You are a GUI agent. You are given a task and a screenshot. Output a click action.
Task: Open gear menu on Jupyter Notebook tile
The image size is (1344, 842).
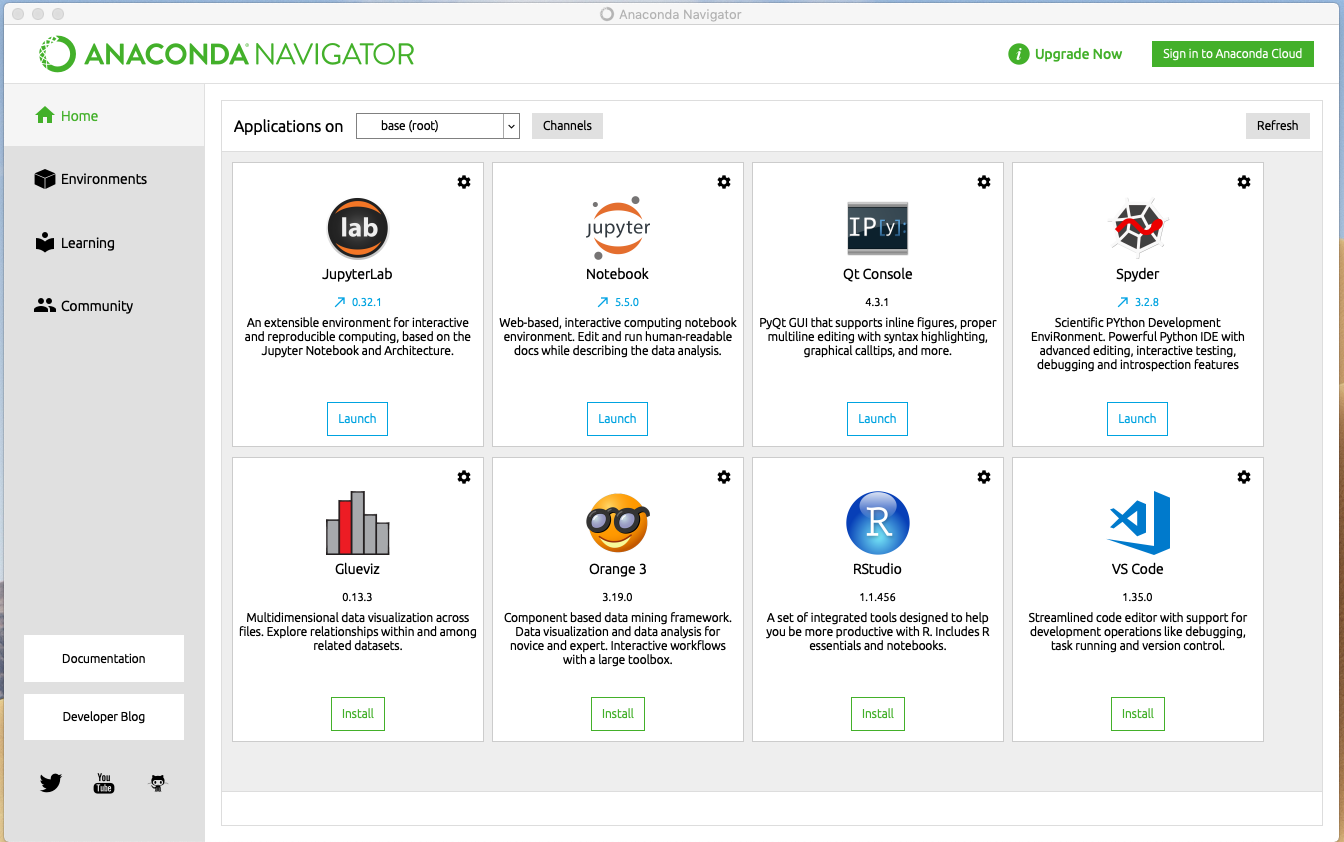[x=723, y=182]
